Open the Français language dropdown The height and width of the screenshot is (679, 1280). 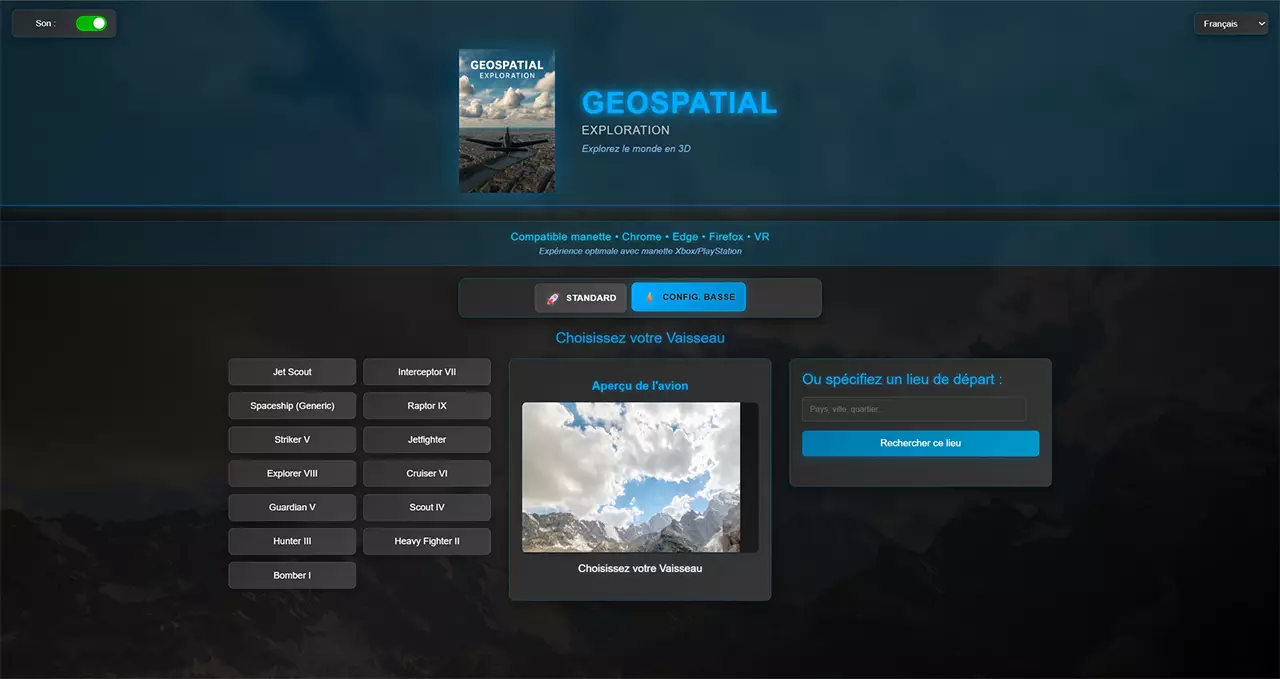tap(1230, 23)
